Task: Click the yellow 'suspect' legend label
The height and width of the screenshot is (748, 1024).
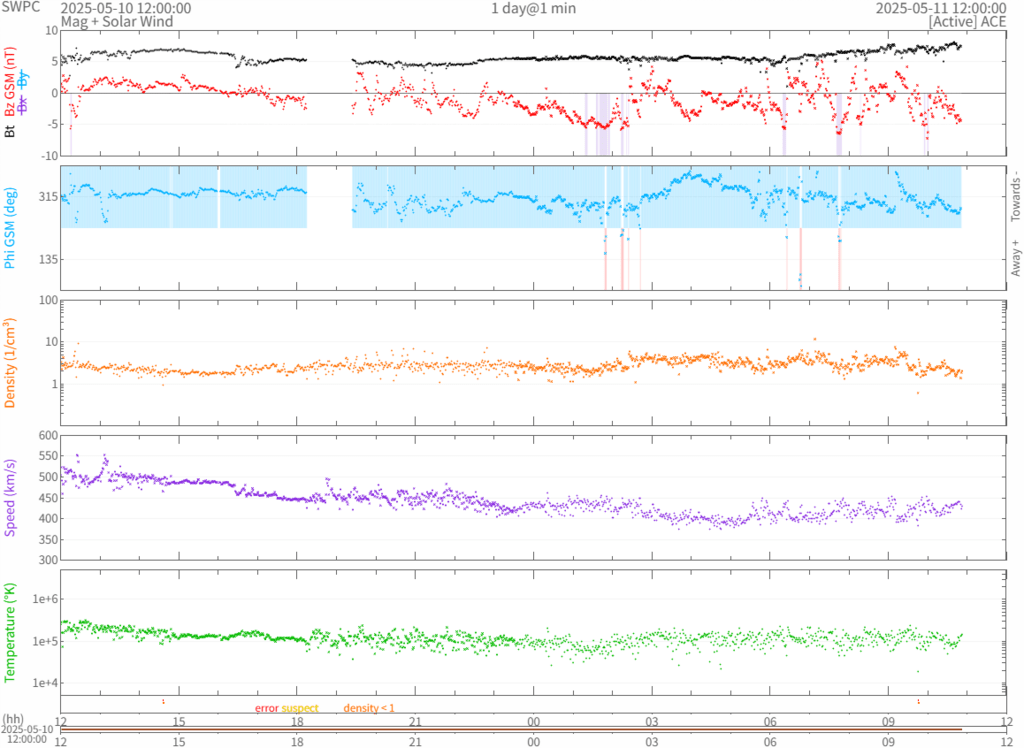Action: [x=300, y=708]
